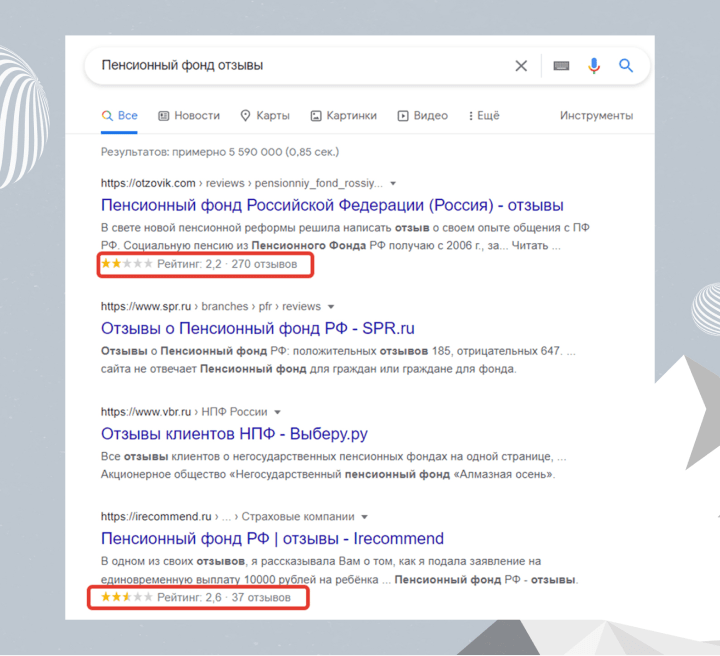Switch to the 'Картинки' tab

[x=343, y=116]
